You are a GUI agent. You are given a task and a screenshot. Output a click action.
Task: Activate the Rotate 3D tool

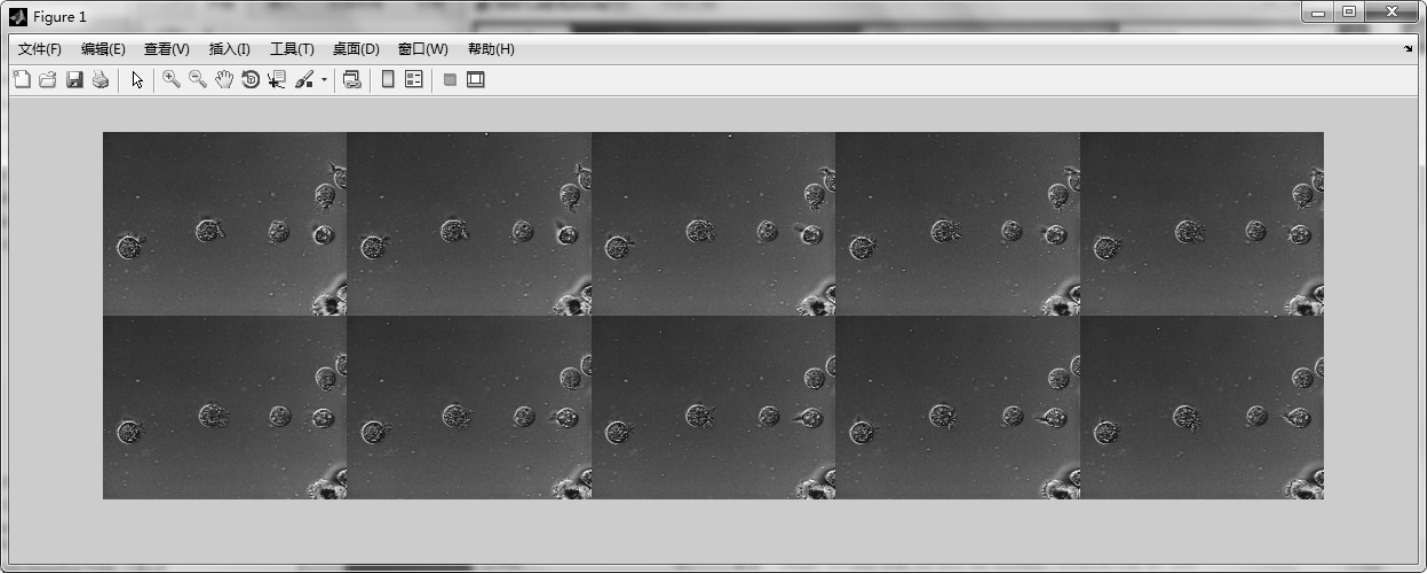pos(250,80)
